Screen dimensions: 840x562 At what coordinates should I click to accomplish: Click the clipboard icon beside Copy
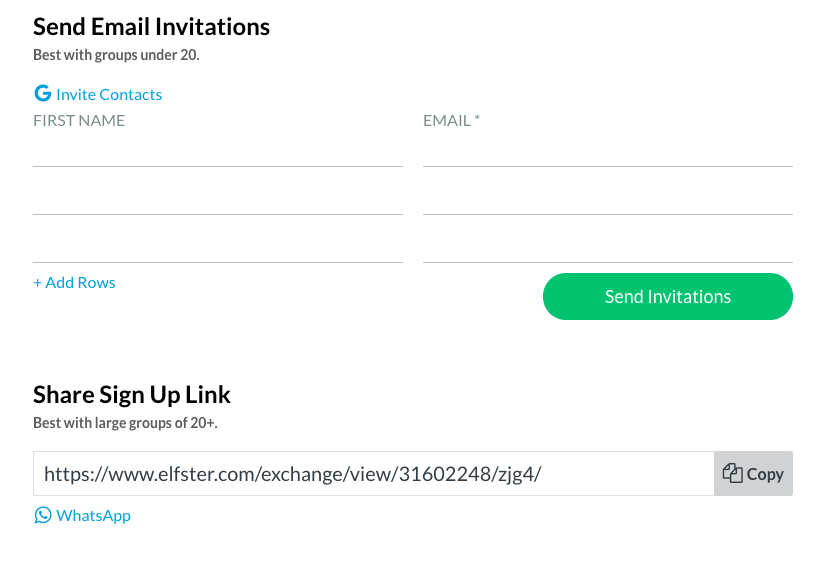[x=732, y=474]
